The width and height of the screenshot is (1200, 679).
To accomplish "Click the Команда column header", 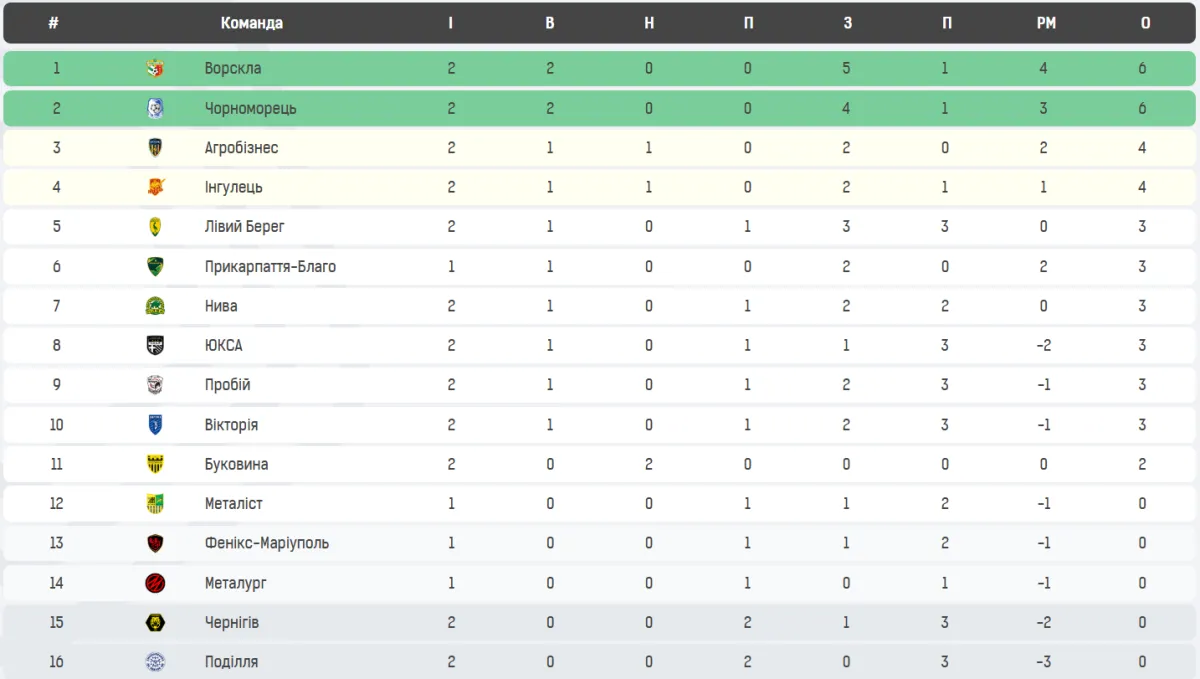I will click(x=251, y=23).
